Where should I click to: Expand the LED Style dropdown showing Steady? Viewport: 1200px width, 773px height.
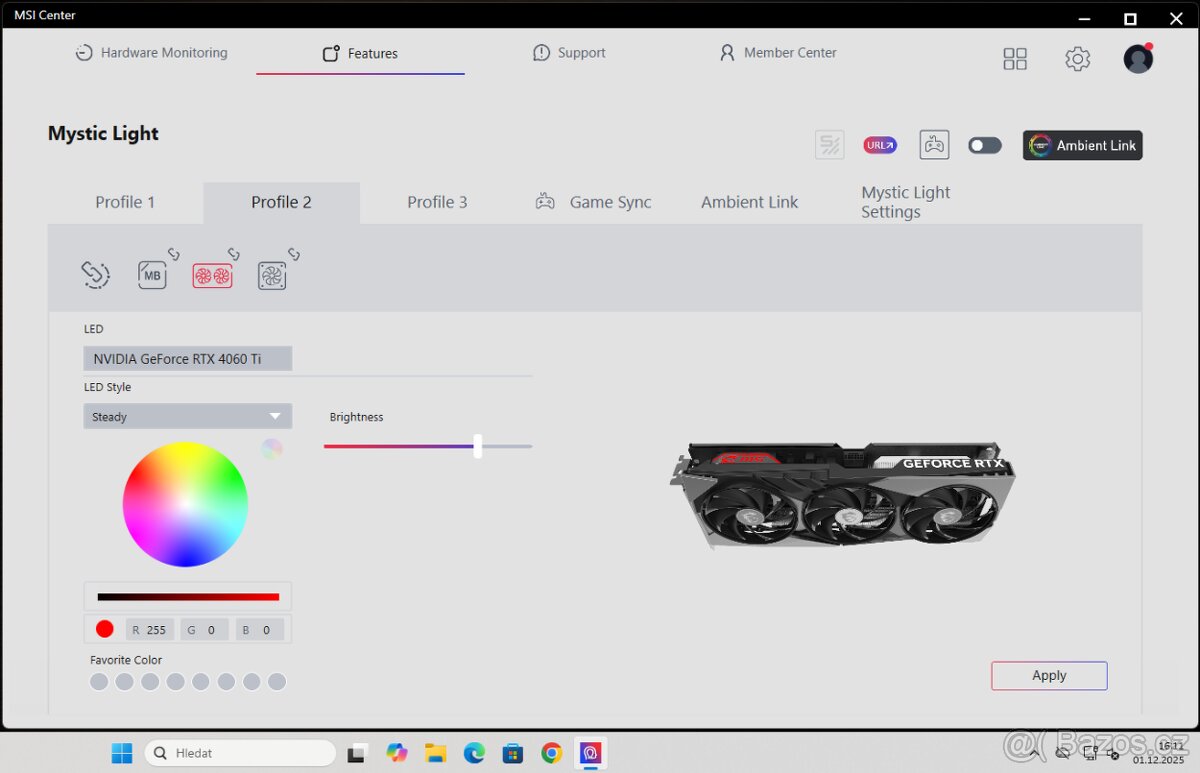(x=188, y=417)
